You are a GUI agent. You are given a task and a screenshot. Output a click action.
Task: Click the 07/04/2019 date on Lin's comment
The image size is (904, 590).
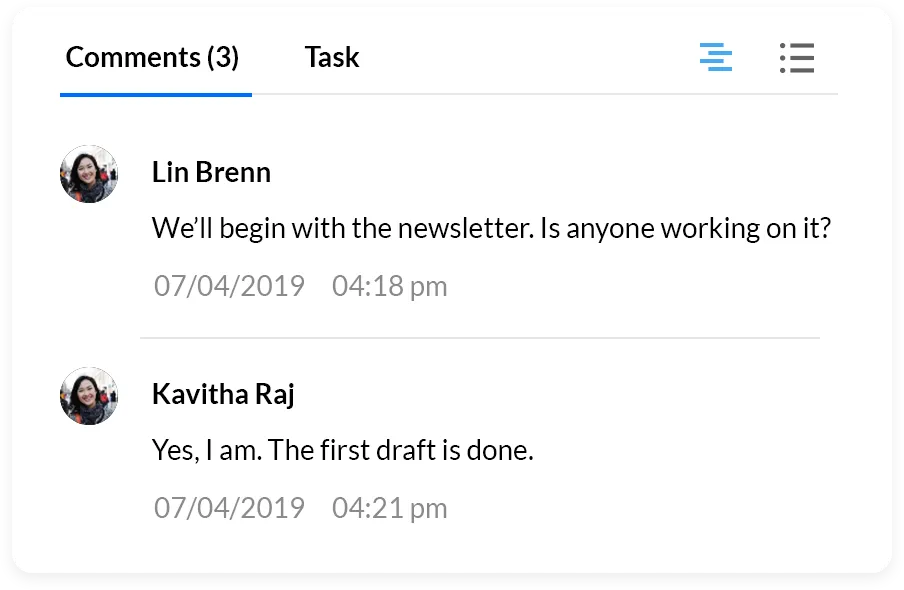point(229,287)
